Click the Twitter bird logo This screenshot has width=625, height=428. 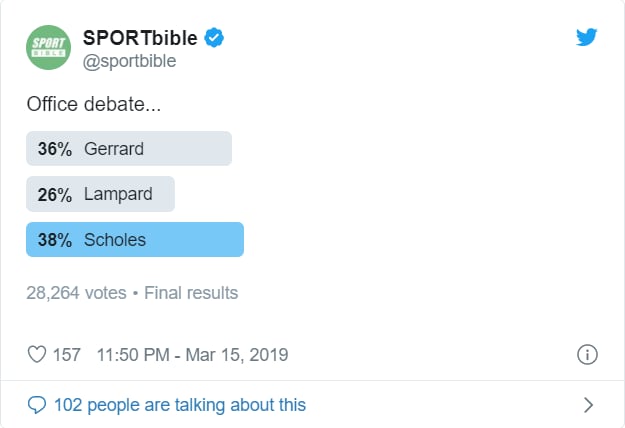[586, 37]
